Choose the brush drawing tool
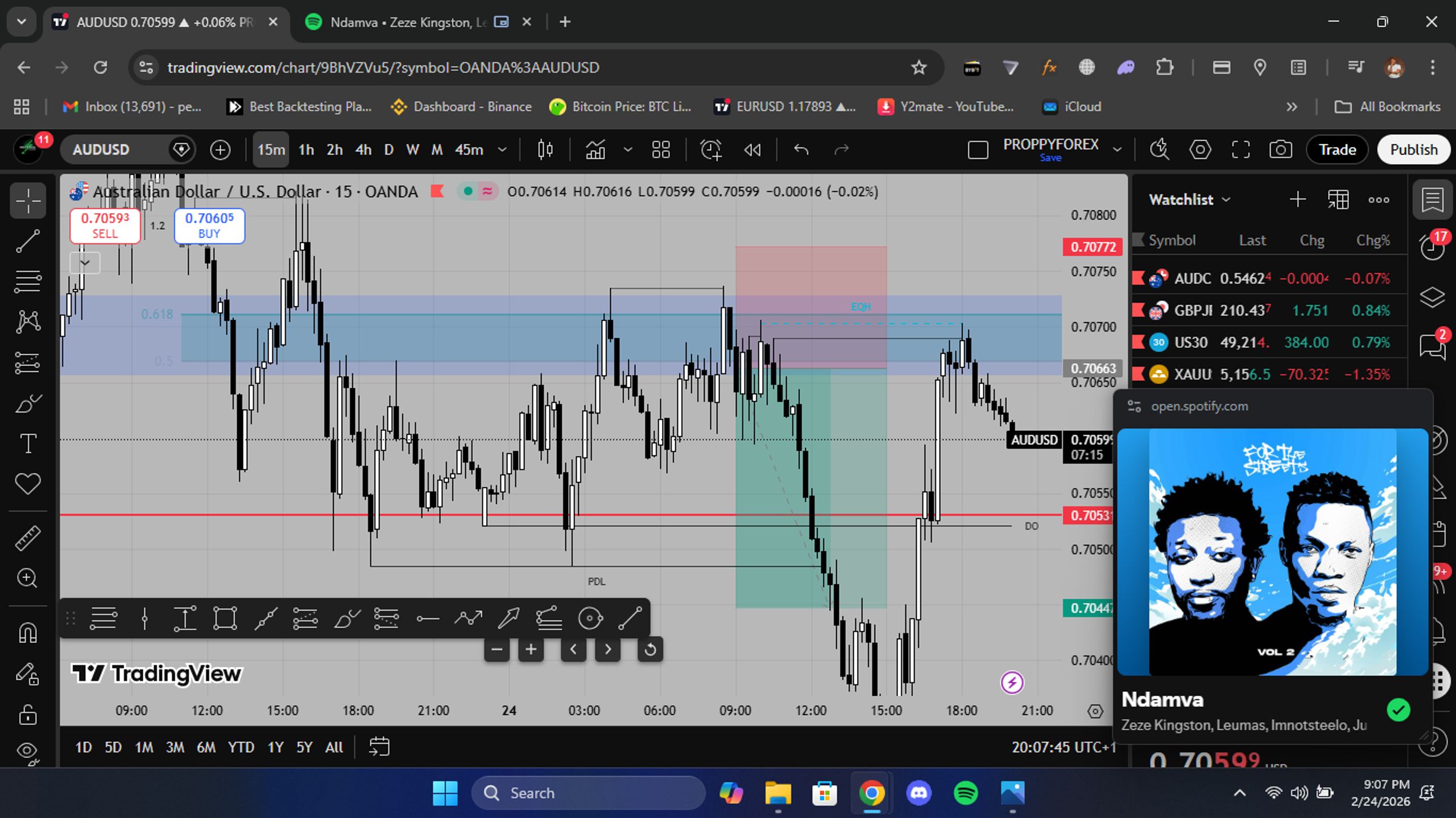The width and height of the screenshot is (1456, 818). (x=27, y=404)
